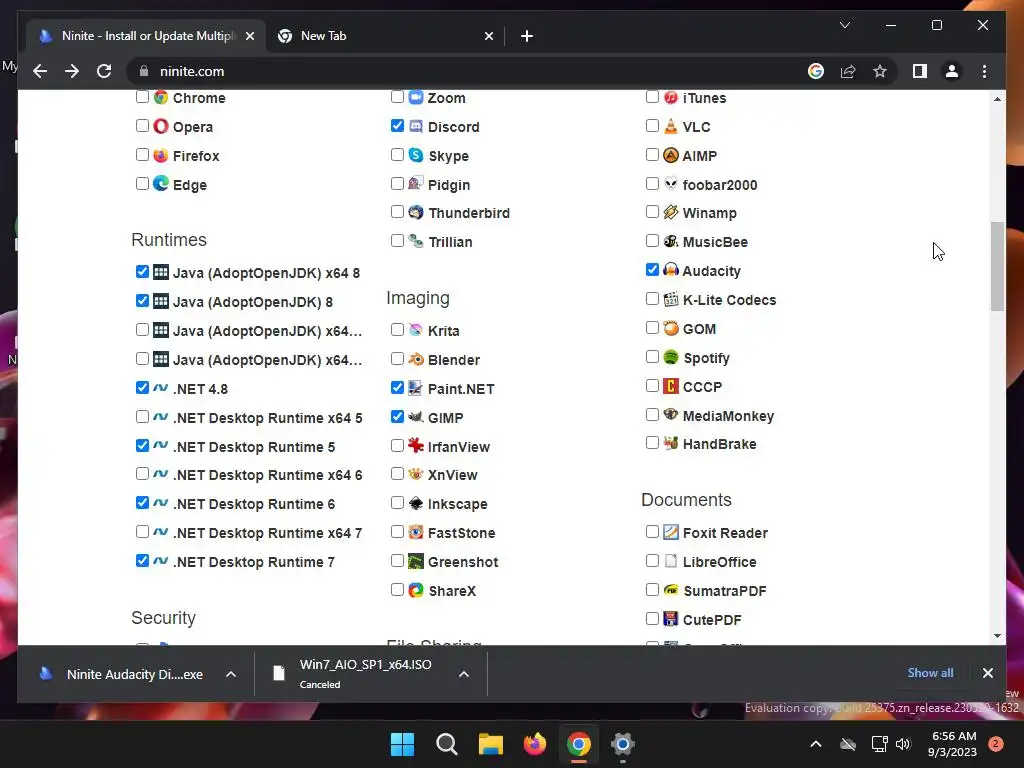Show hidden system tray icons
The width and height of the screenshot is (1024, 768).
(x=816, y=744)
